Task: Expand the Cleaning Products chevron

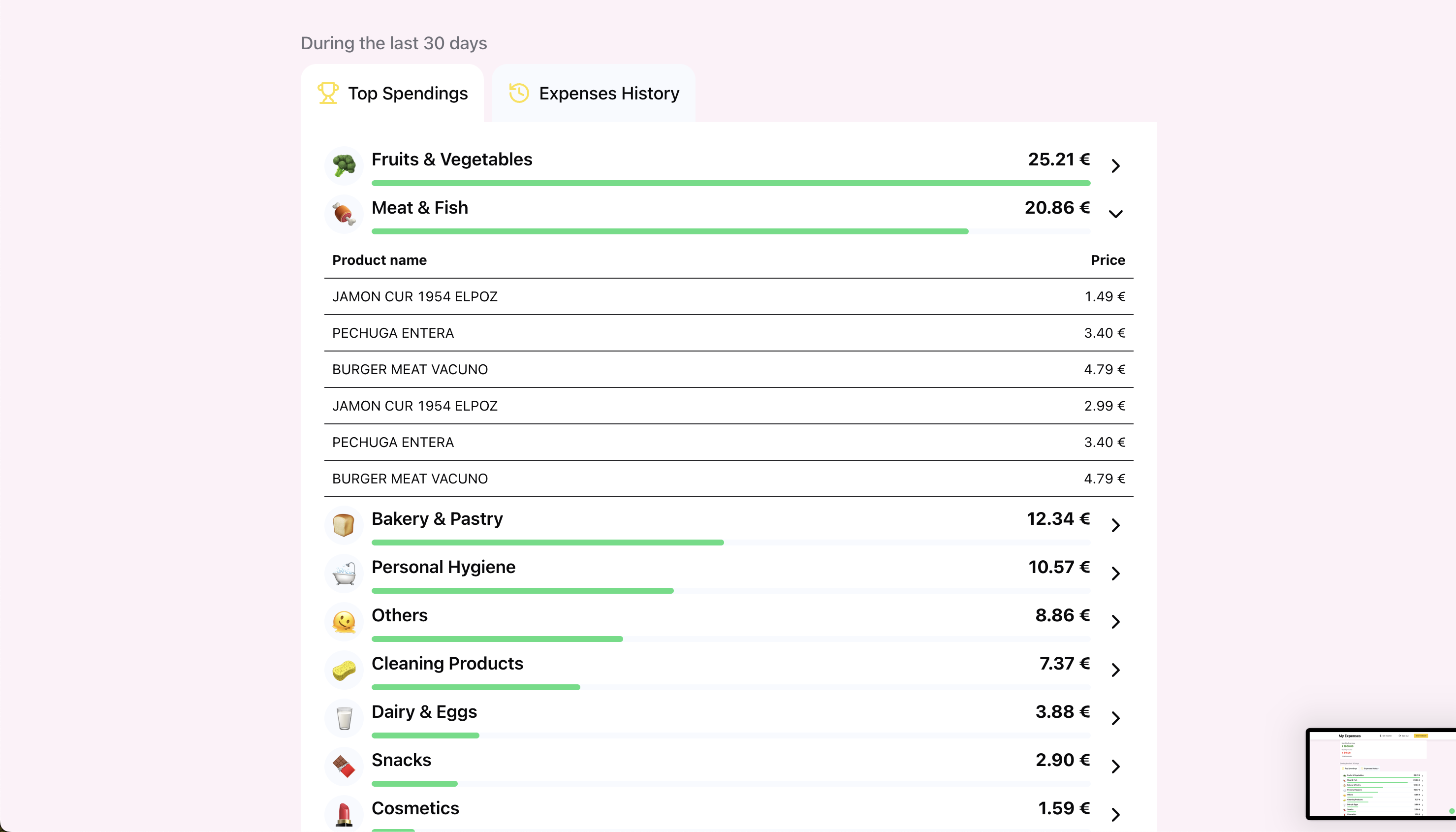Action: point(1115,670)
